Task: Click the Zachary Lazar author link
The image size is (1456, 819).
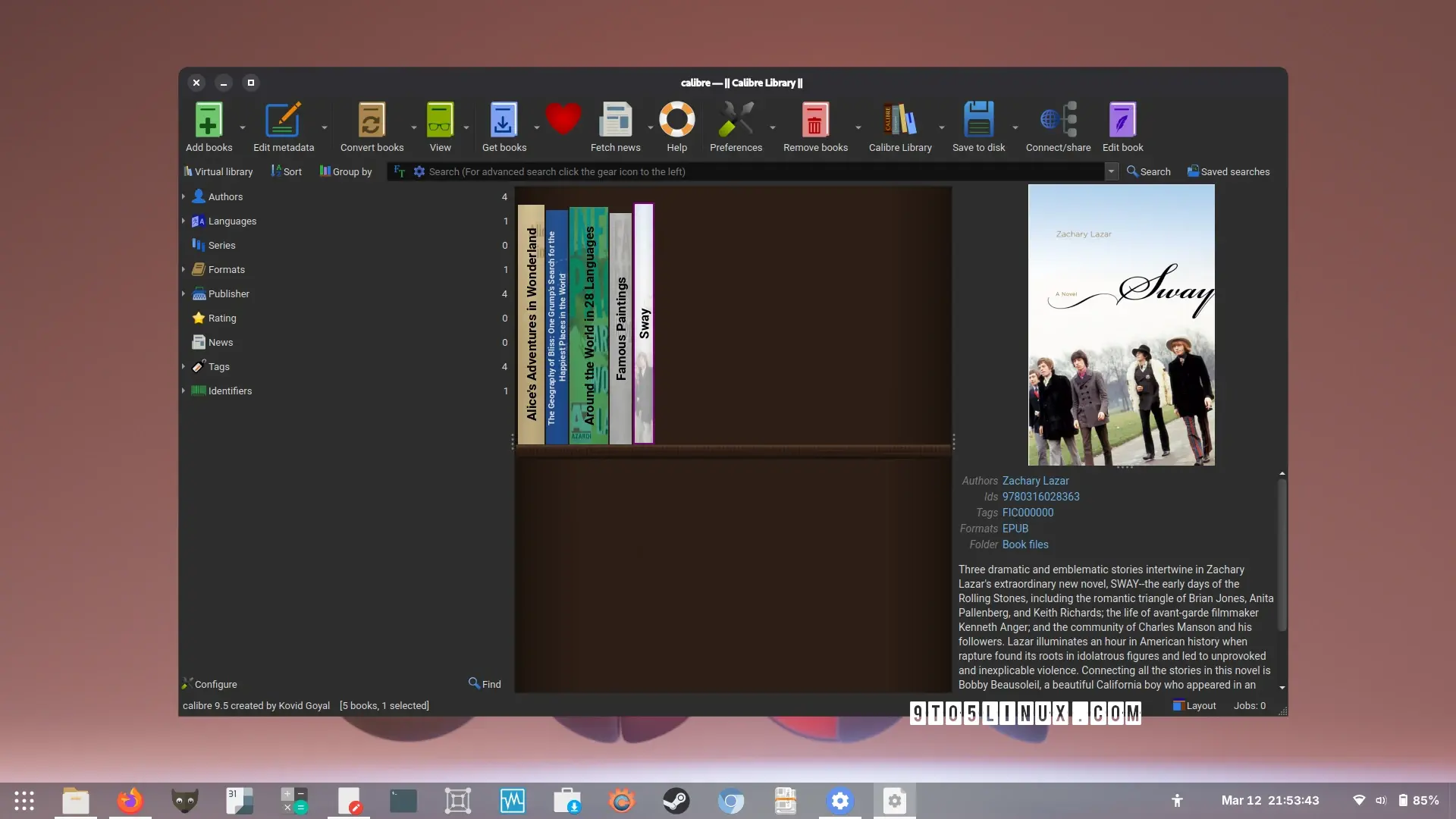Action: [1035, 481]
